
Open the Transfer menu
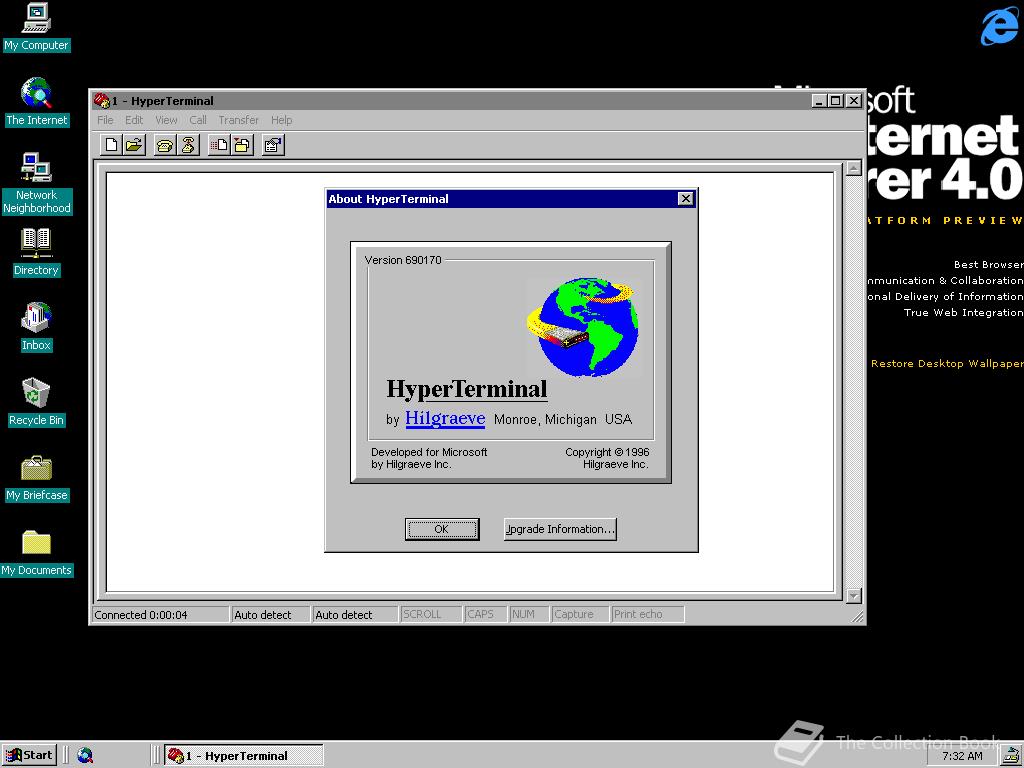tap(238, 120)
